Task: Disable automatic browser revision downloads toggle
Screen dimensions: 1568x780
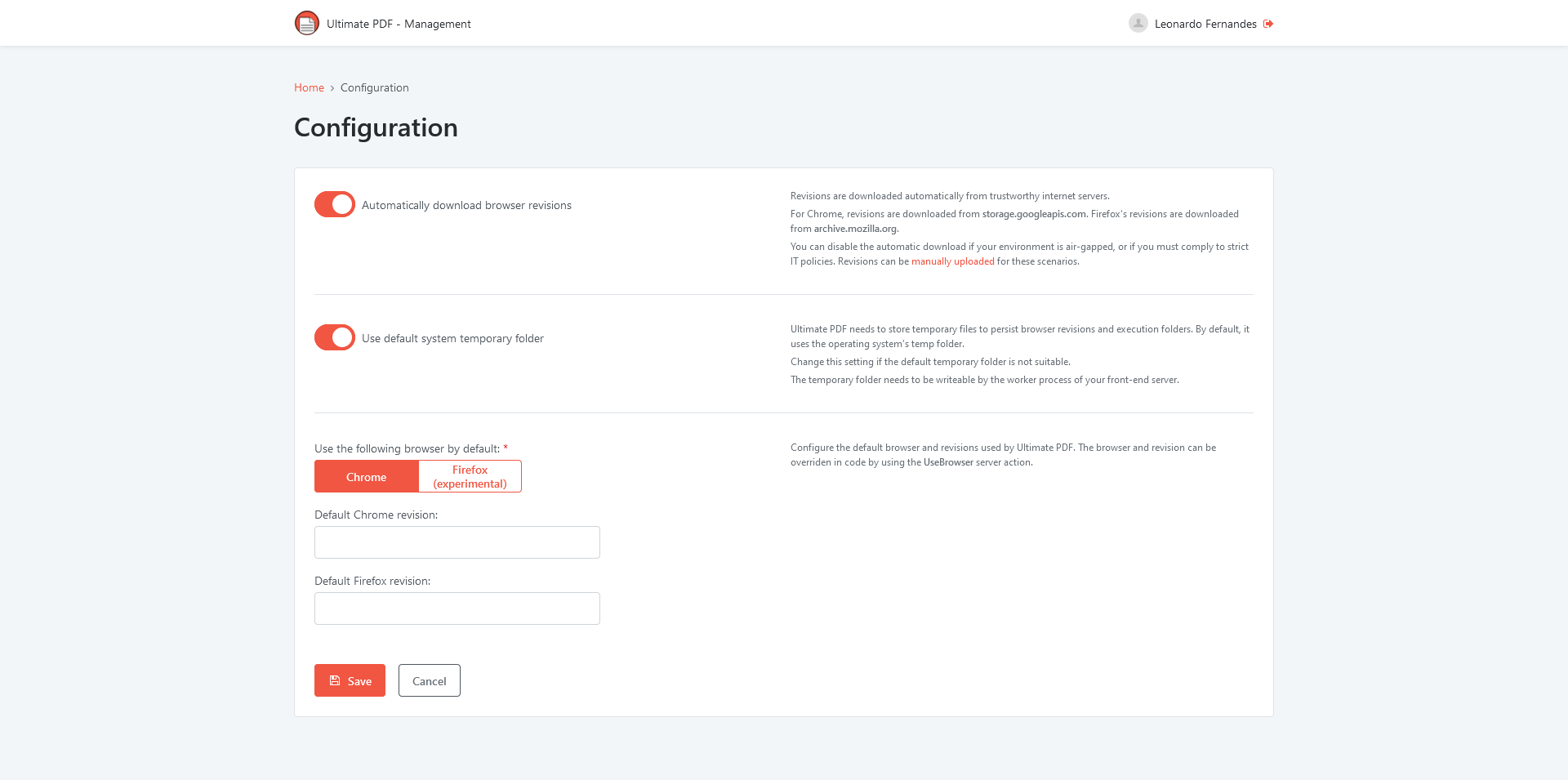Action: coord(335,204)
